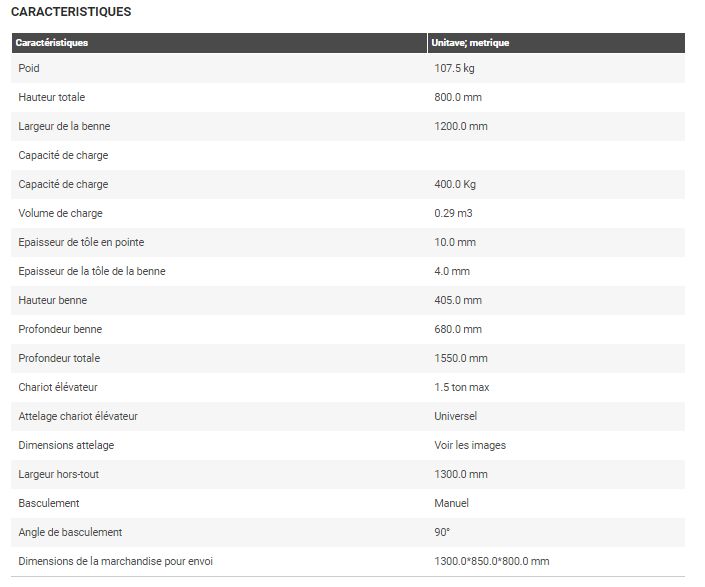The height and width of the screenshot is (587, 705).
Task: Click the 0.29 m3 volume value
Action: click(x=453, y=213)
